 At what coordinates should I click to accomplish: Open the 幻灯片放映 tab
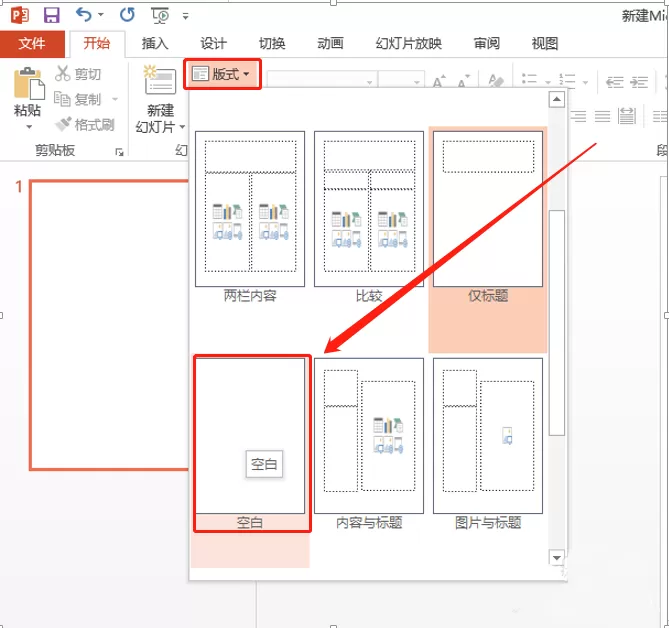[x=408, y=43]
